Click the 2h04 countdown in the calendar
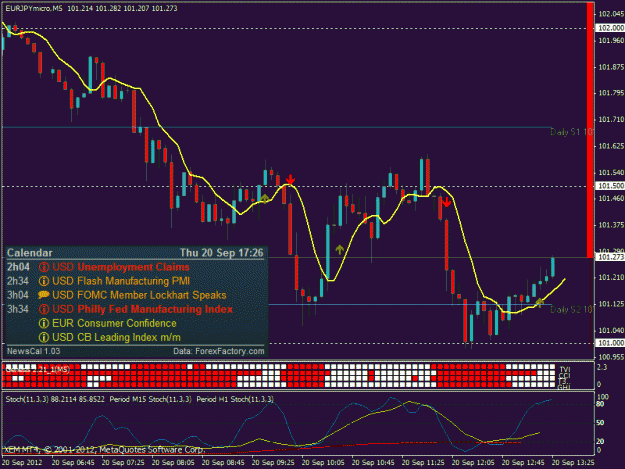625x469 pixels. [x=18, y=267]
